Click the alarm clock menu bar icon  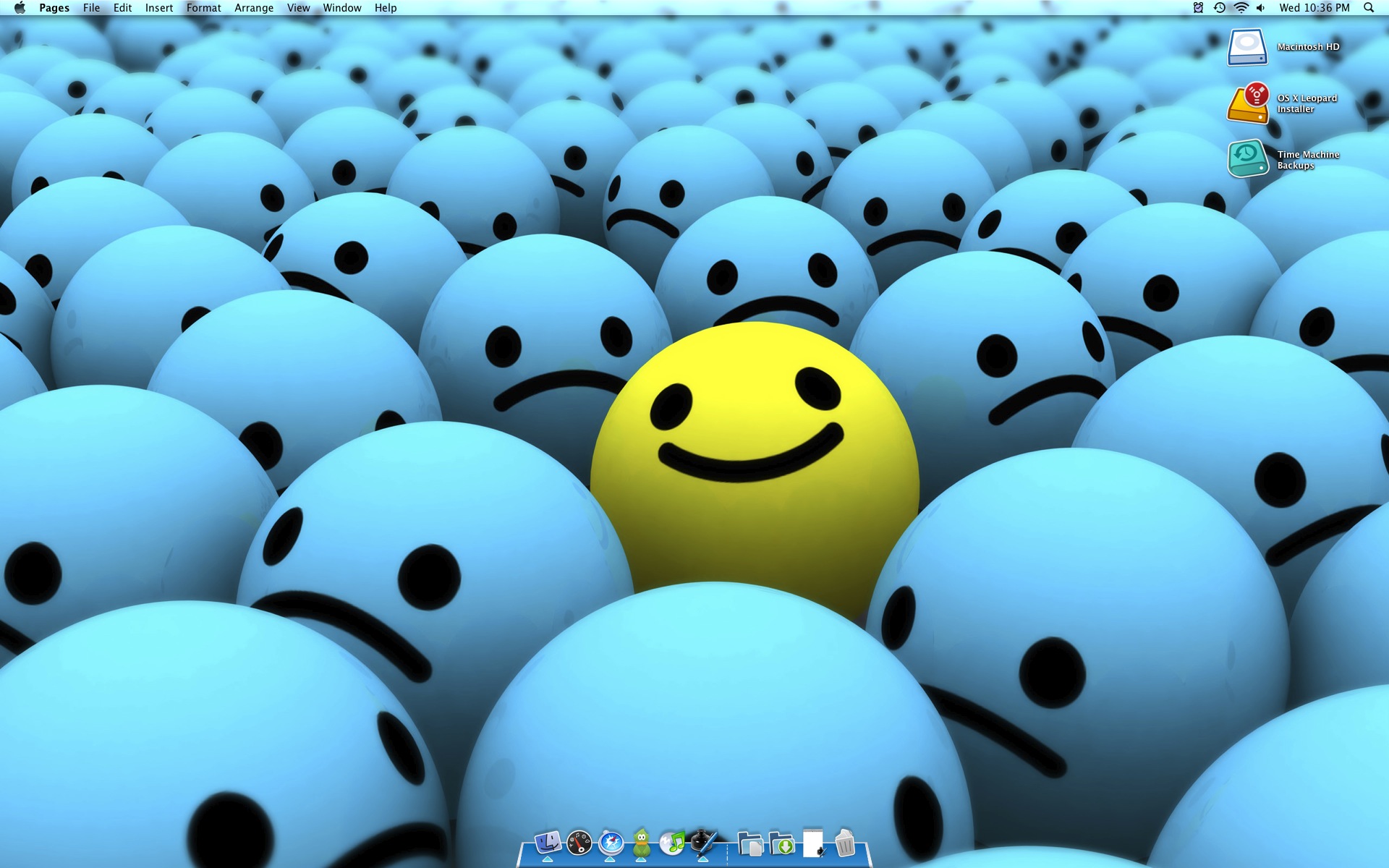1198,8
